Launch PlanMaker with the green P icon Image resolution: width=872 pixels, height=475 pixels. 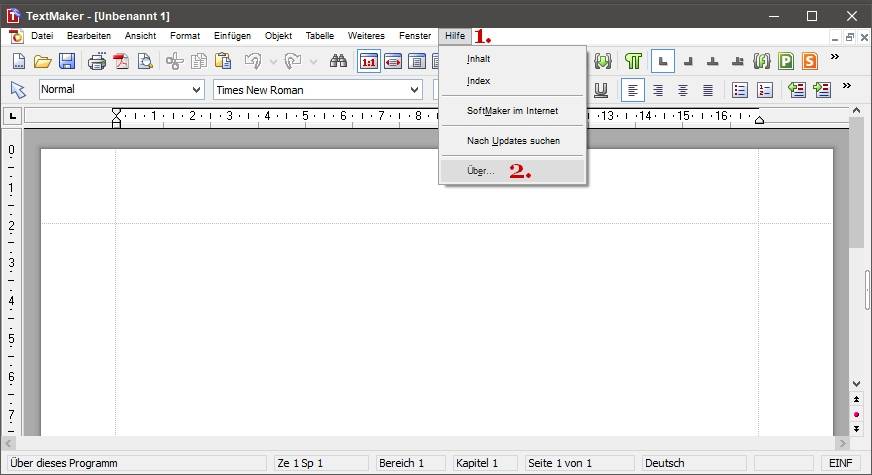[x=786, y=61]
